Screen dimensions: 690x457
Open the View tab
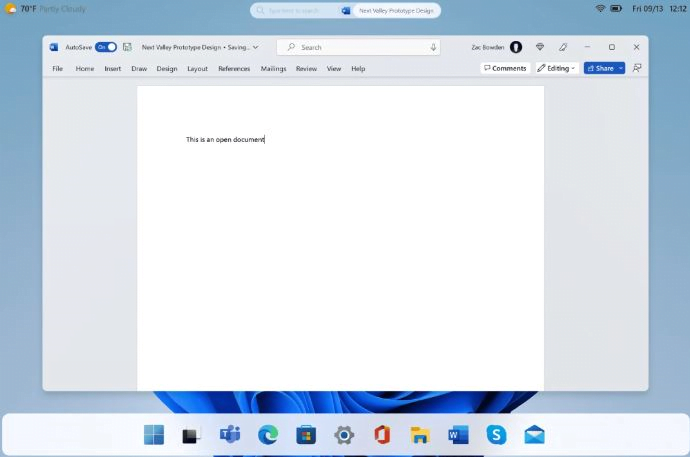[334, 69]
